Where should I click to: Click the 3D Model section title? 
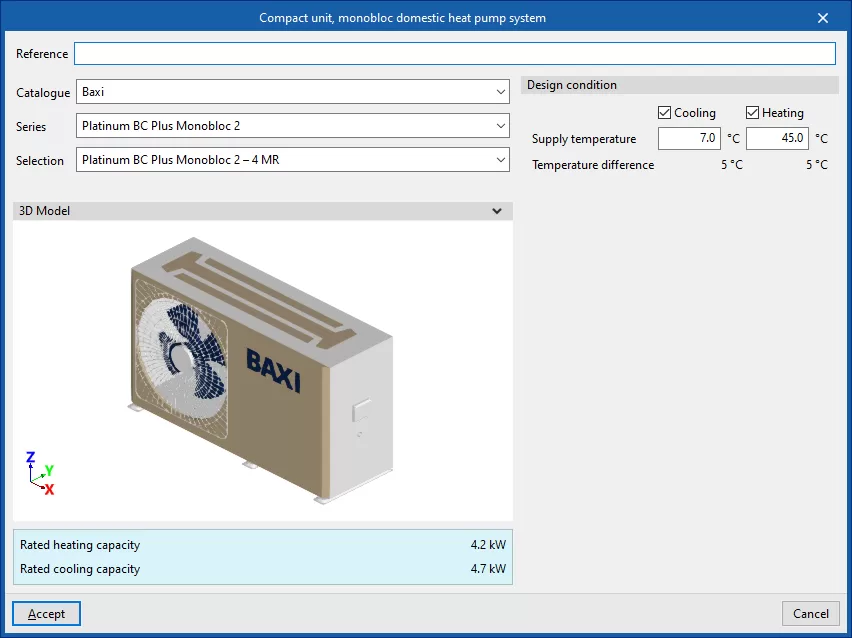(x=45, y=211)
